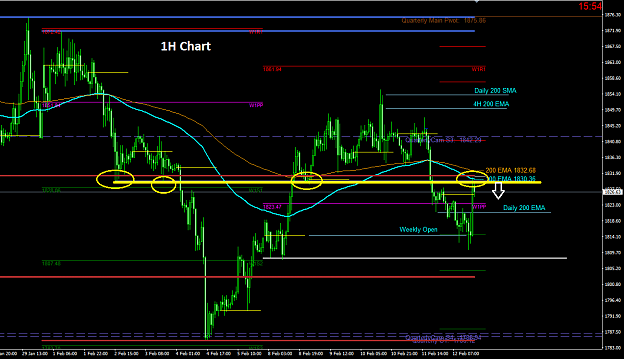Screen dimensions: 625x360
Task: Click the 8 Feb 19:00 time label
Action: pos(311,353)
